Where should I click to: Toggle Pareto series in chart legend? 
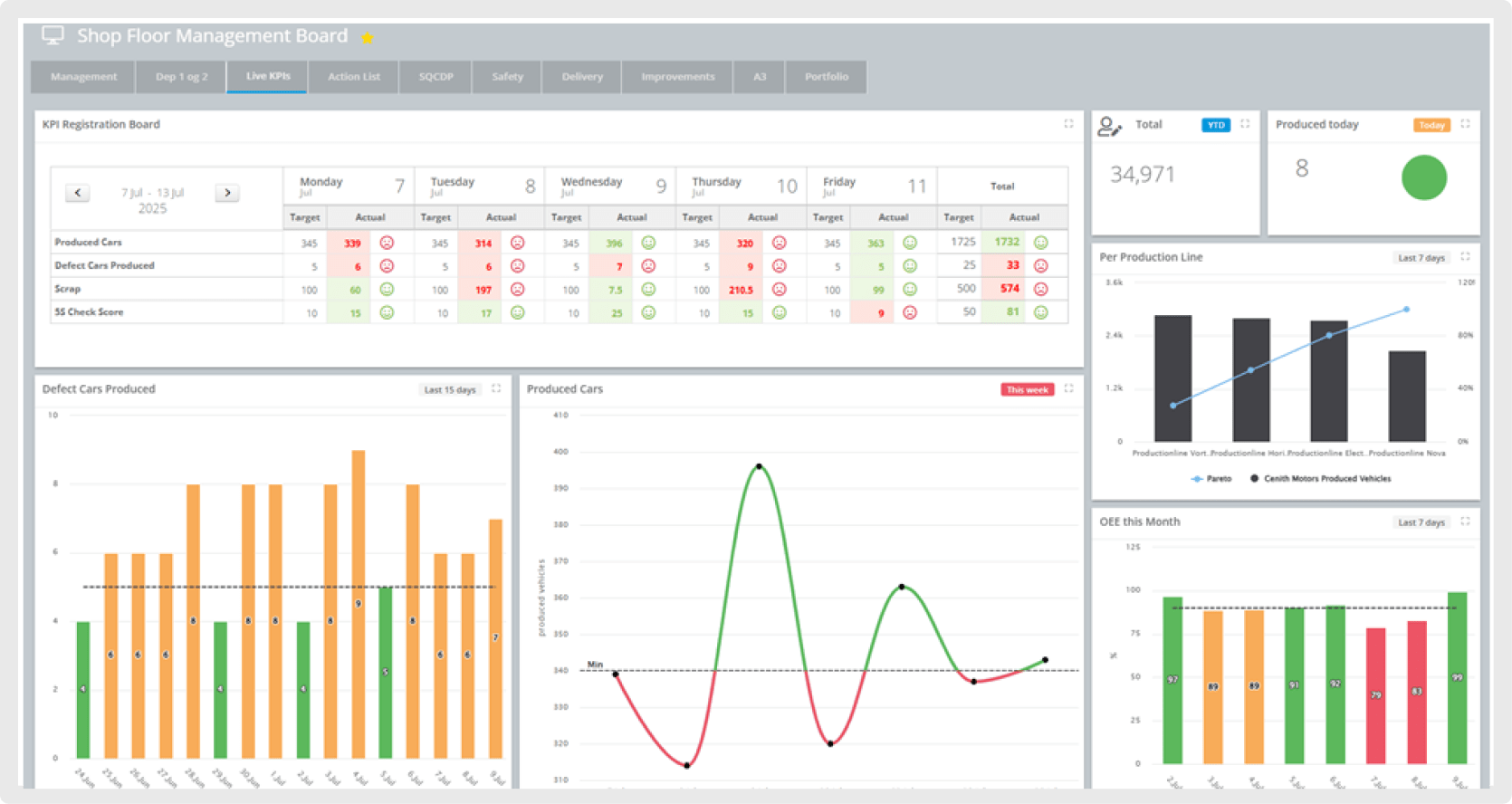tap(1211, 478)
